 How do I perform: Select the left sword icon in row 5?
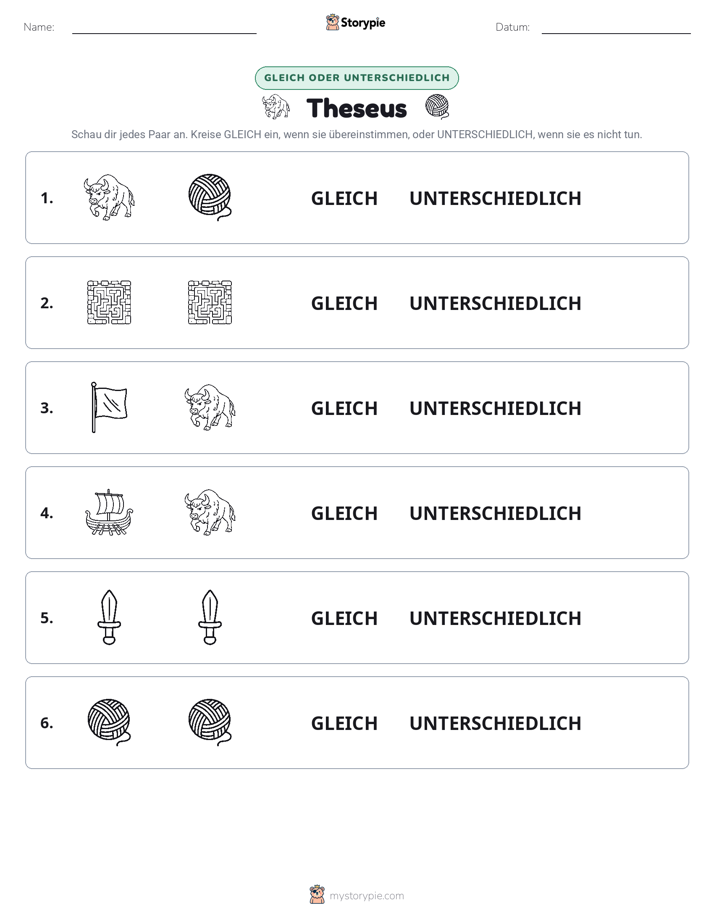coord(109,617)
